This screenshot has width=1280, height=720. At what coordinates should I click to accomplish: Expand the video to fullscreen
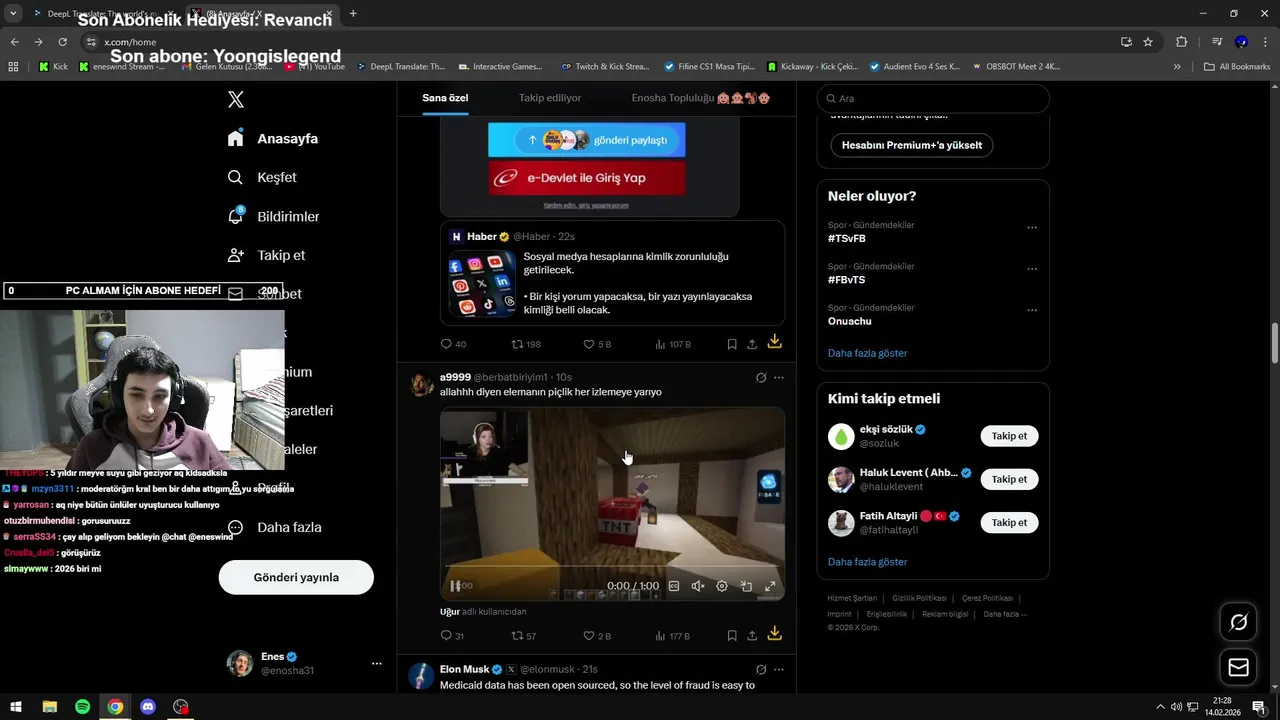[x=770, y=586]
